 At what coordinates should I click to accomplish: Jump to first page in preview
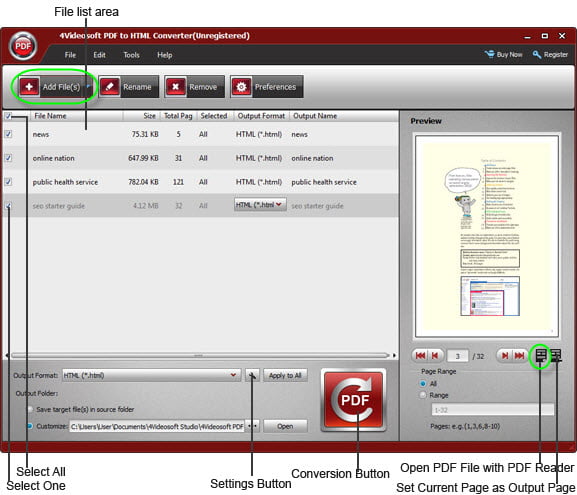click(x=420, y=356)
